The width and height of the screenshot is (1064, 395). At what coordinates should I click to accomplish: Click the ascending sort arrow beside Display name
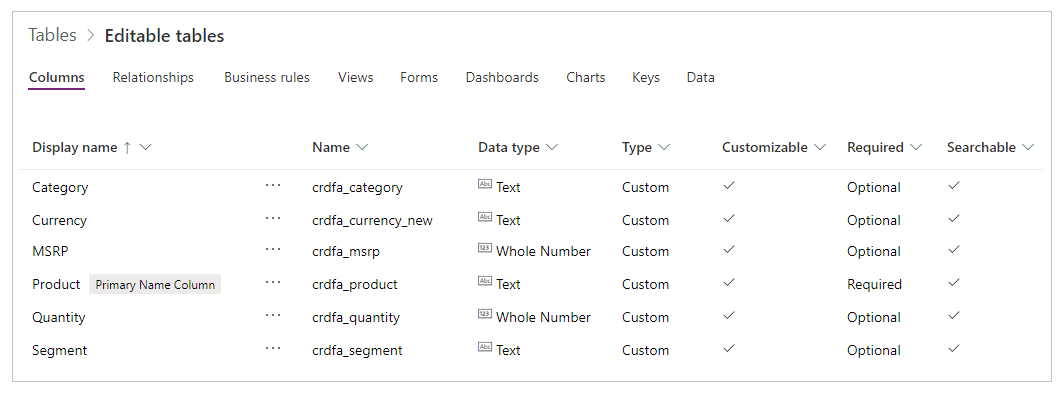click(127, 147)
